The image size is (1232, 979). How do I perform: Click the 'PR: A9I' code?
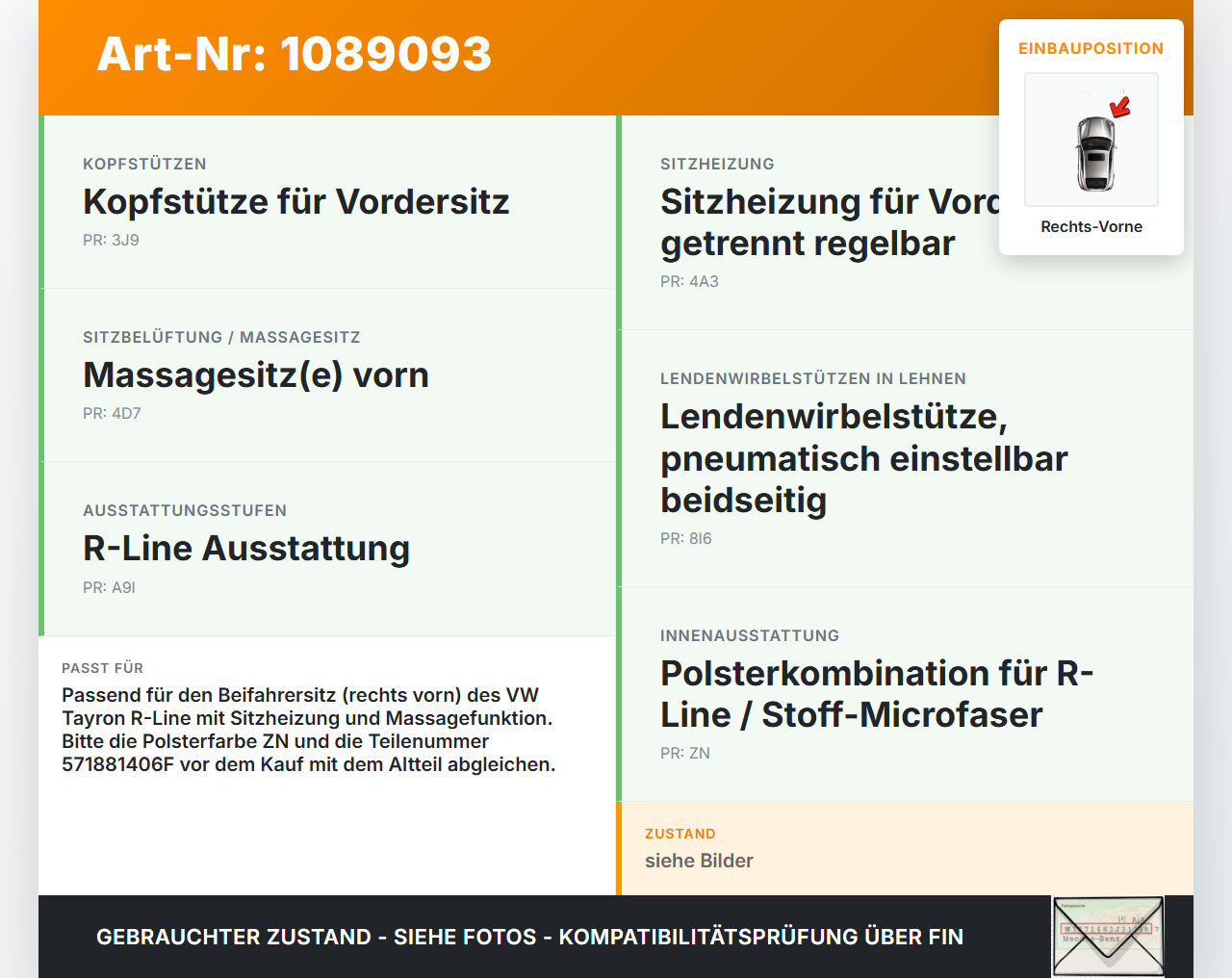[x=109, y=587]
